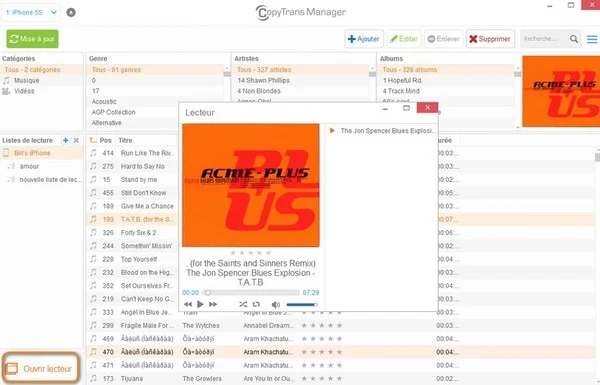Select The Jon Spencer Blues Explosion queue item
600x385 pixels.
pyautogui.click(x=382, y=131)
